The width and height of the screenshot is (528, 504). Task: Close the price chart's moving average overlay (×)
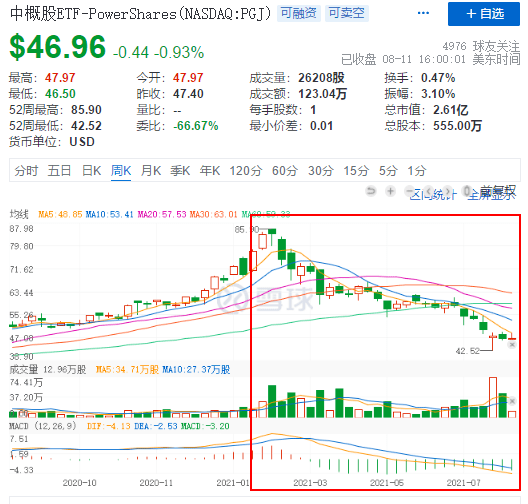coord(512,345)
